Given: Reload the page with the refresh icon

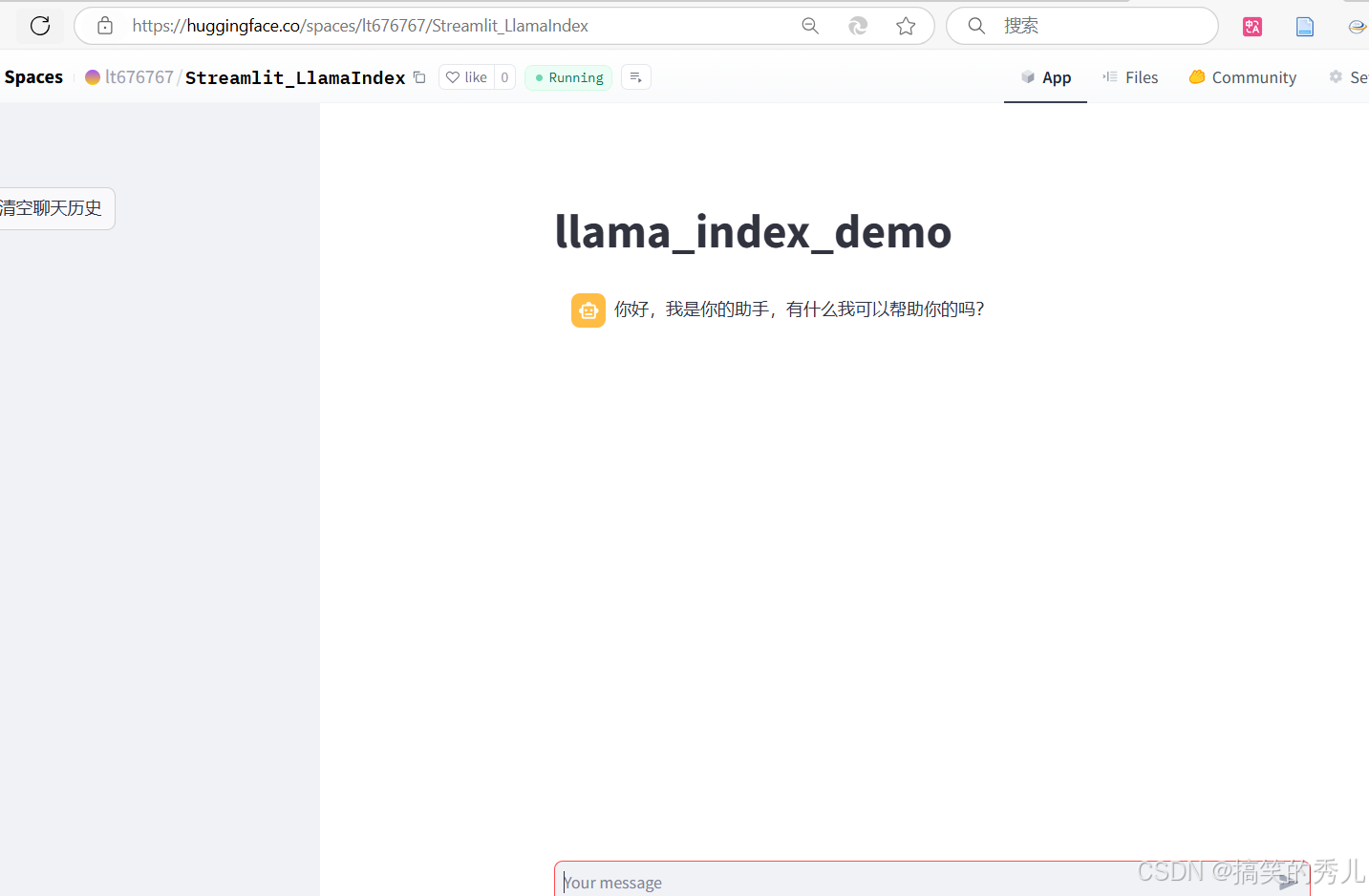Looking at the screenshot, I should 39,25.
